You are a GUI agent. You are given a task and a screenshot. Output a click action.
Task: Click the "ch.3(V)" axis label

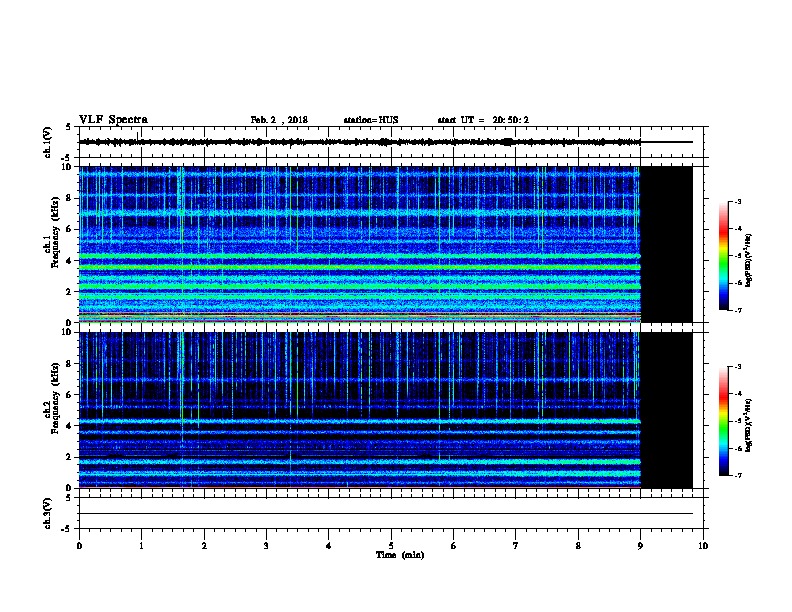pyautogui.click(x=47, y=513)
